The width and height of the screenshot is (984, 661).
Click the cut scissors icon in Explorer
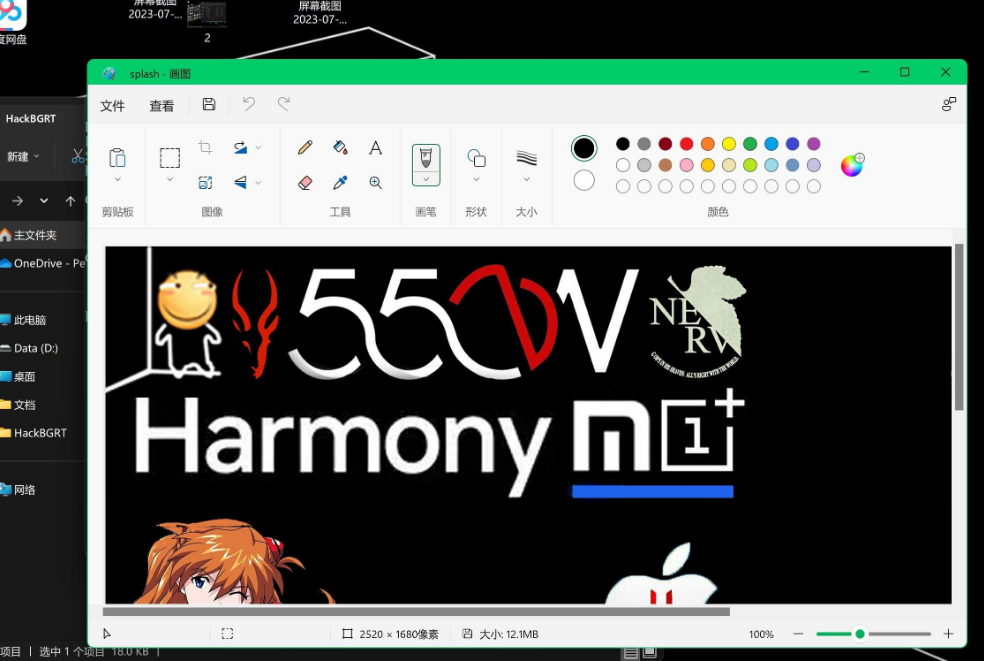pos(78,156)
